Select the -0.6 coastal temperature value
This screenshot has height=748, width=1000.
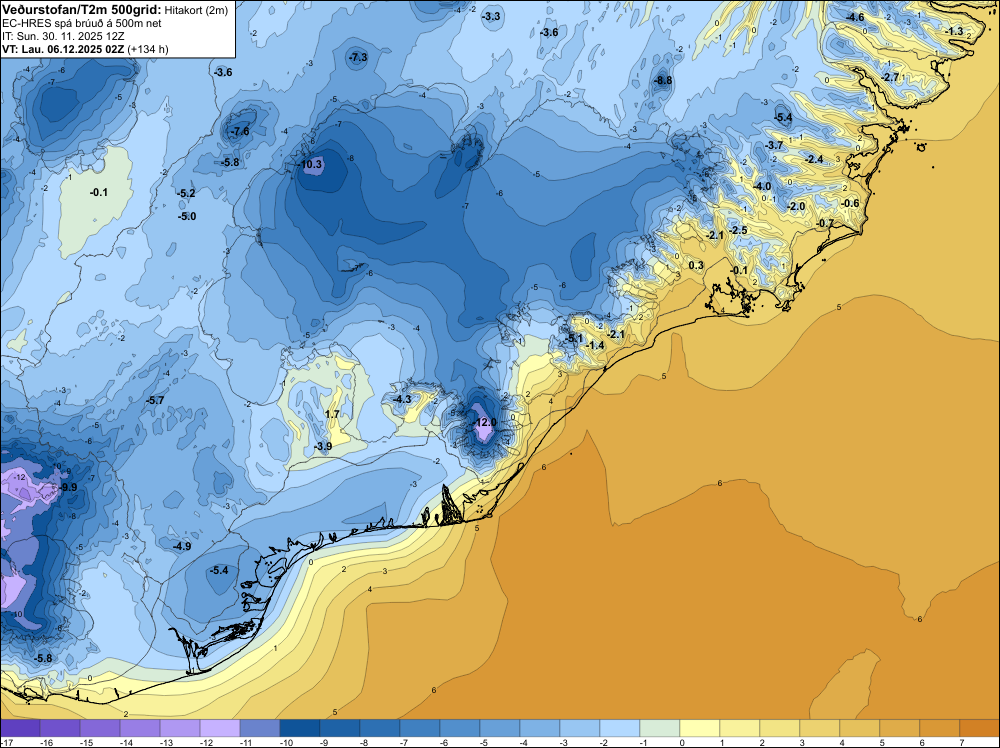[x=850, y=204]
